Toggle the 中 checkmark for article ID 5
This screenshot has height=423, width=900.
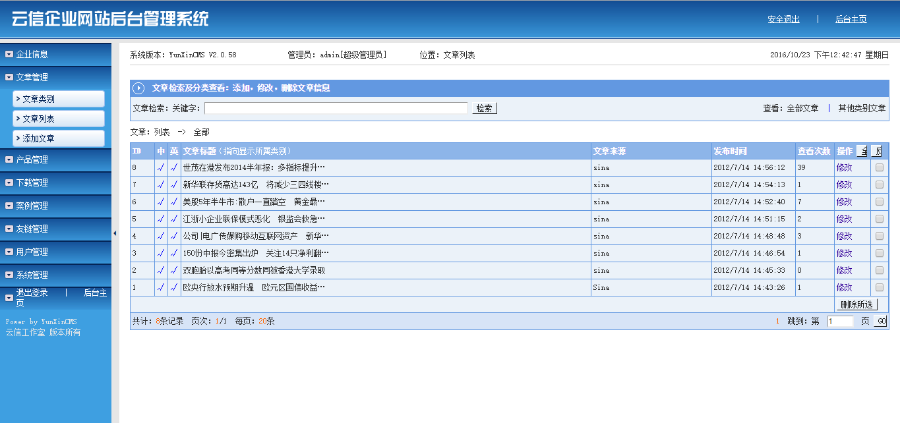point(161,219)
